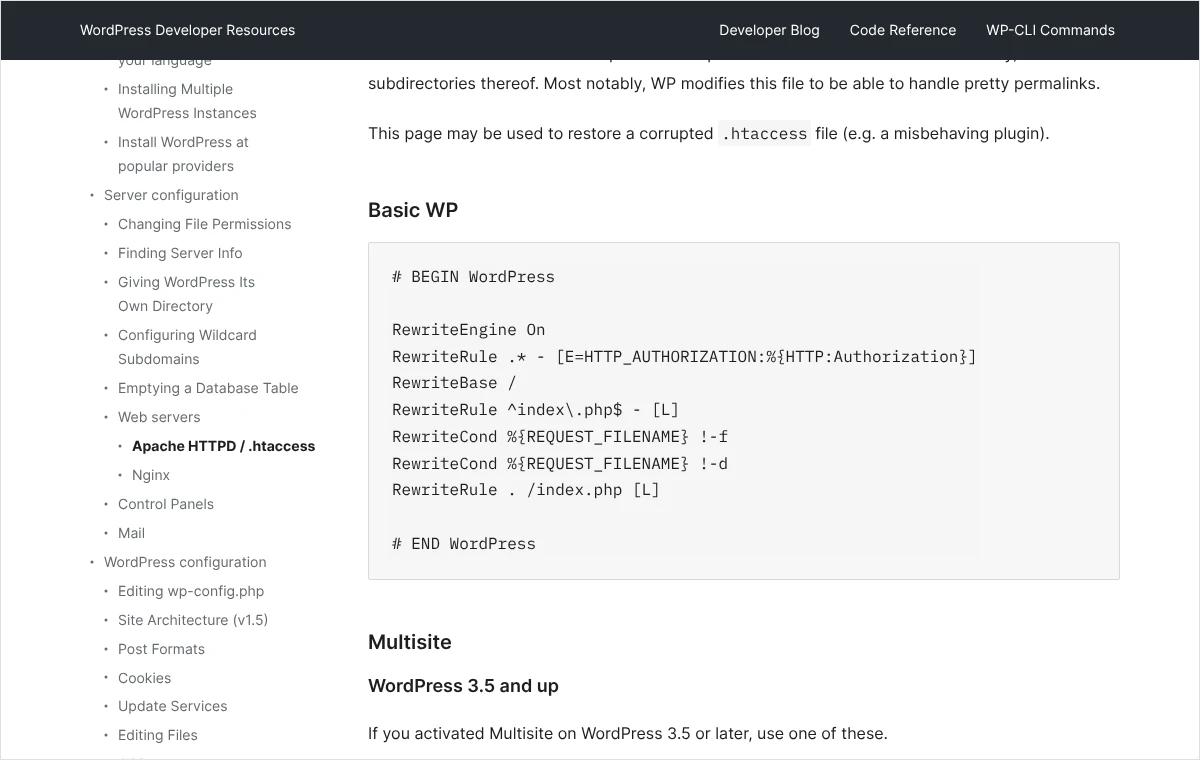Image resolution: width=1200 pixels, height=760 pixels.
Task: Open WP-CLI Commands in top navigation
Action: 1050,30
